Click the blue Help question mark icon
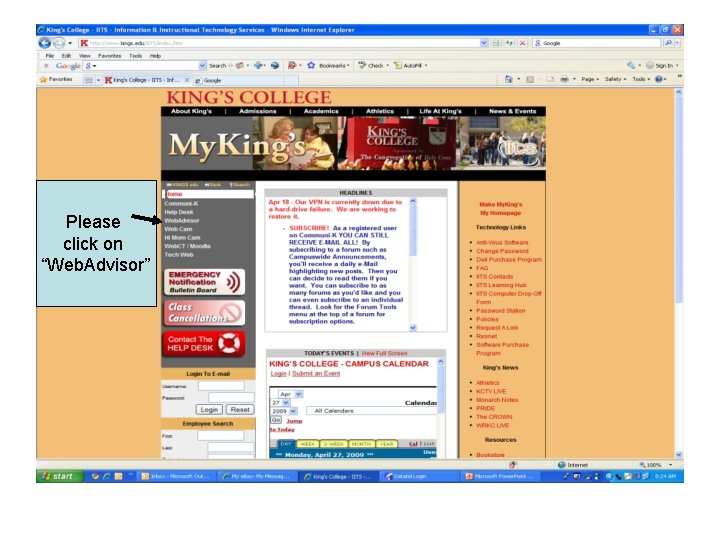This screenshot has height=540, width=720. pos(658,79)
